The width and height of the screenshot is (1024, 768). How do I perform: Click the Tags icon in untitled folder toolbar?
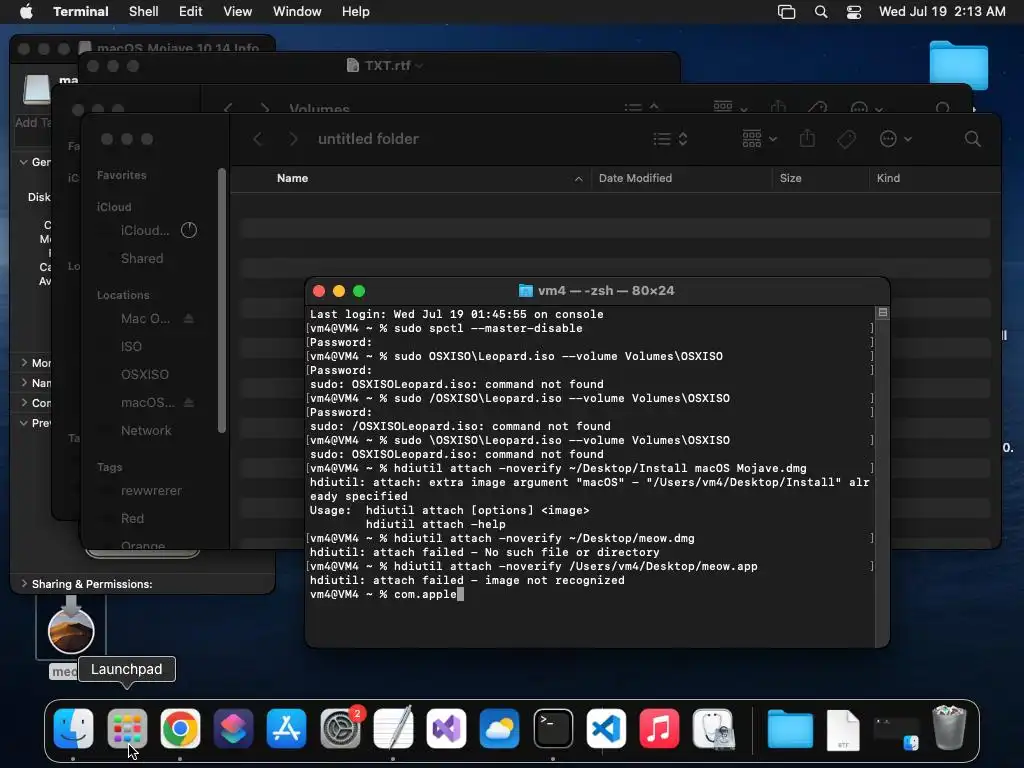pos(846,139)
